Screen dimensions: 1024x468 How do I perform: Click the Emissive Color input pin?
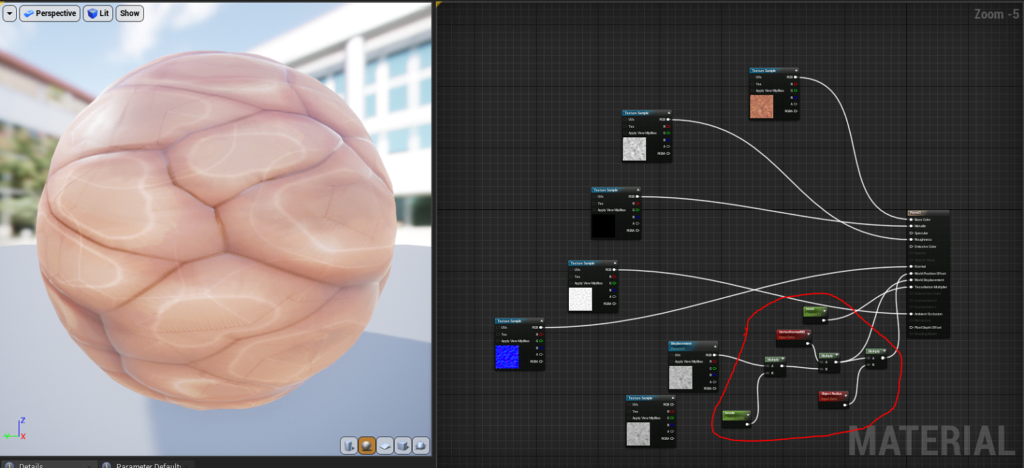pos(912,247)
